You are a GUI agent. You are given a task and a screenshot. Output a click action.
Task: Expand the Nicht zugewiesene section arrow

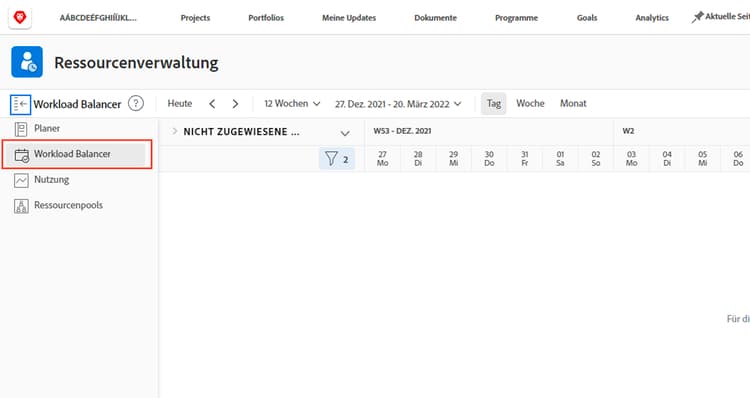175,131
